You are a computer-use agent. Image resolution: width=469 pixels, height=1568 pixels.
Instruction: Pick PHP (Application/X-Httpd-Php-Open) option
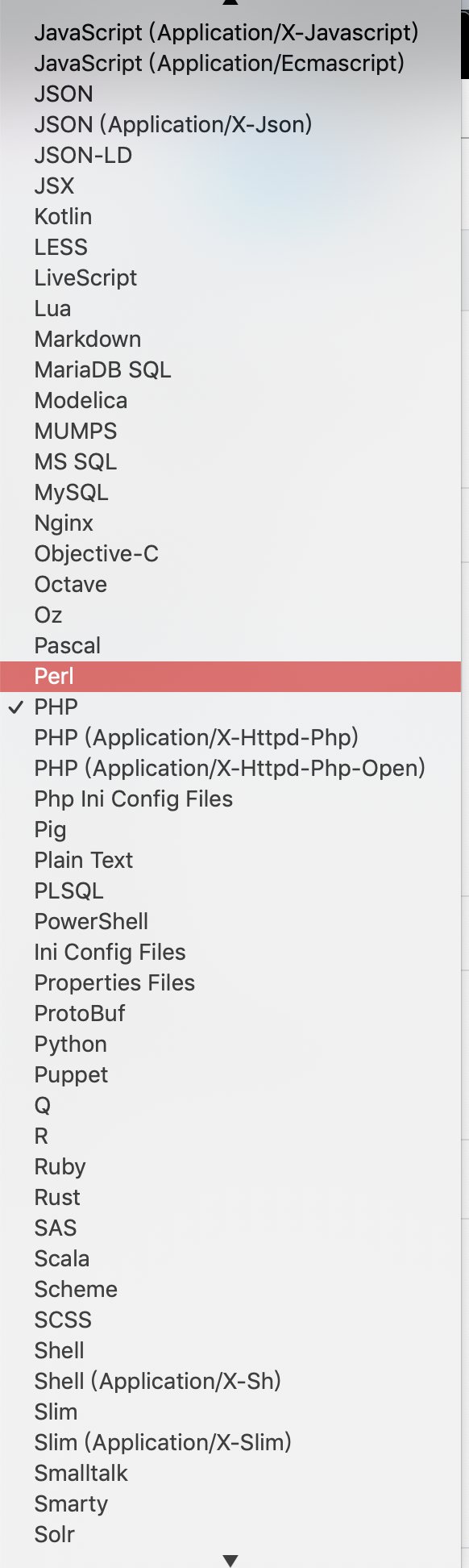click(230, 769)
